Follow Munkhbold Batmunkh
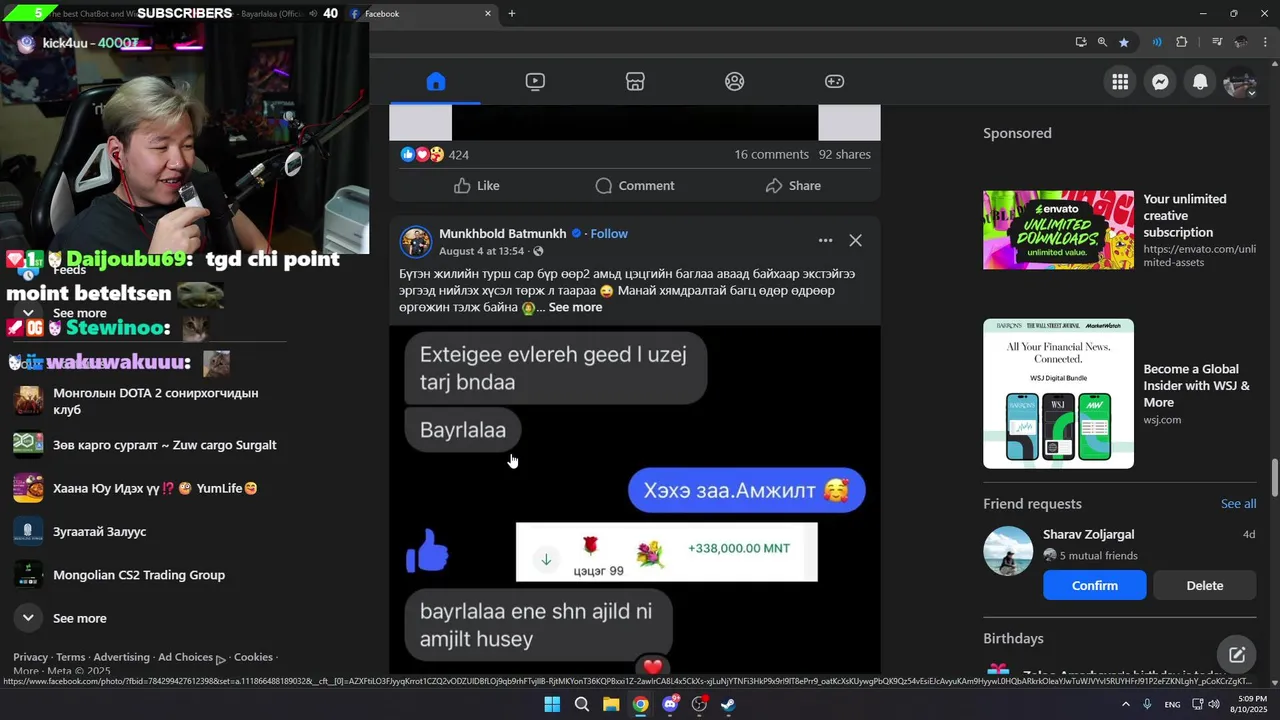The image size is (1280, 720). [x=609, y=233]
